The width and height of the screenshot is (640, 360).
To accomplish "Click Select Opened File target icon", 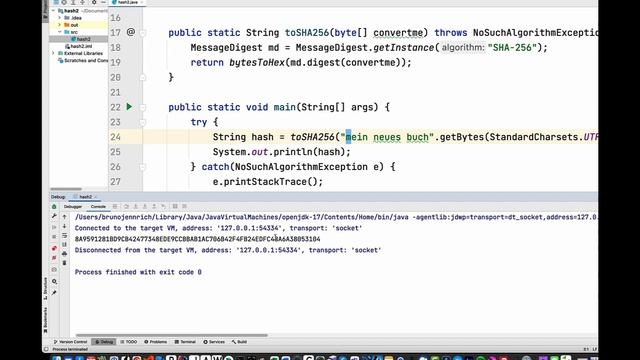I will point(64,2).
